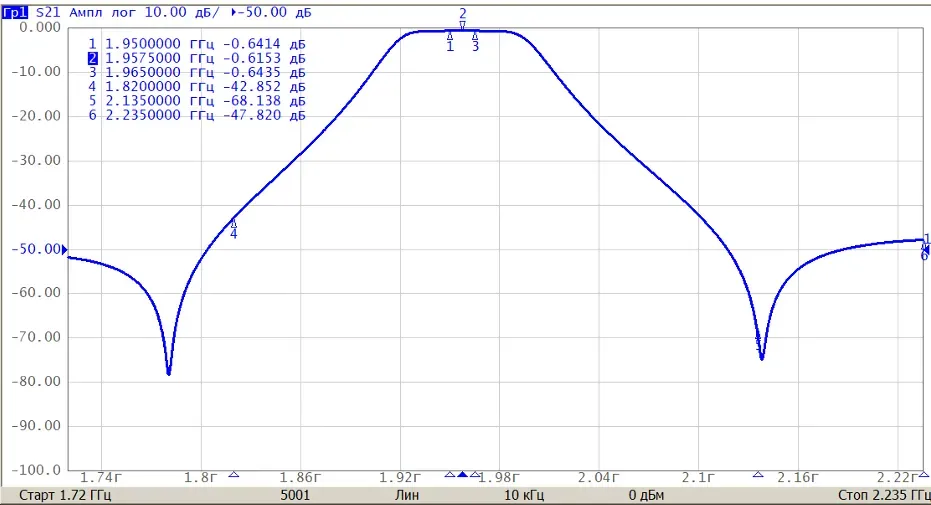Click marker 2 triangle on passband trace
The width and height of the screenshot is (931, 505).
point(463,25)
